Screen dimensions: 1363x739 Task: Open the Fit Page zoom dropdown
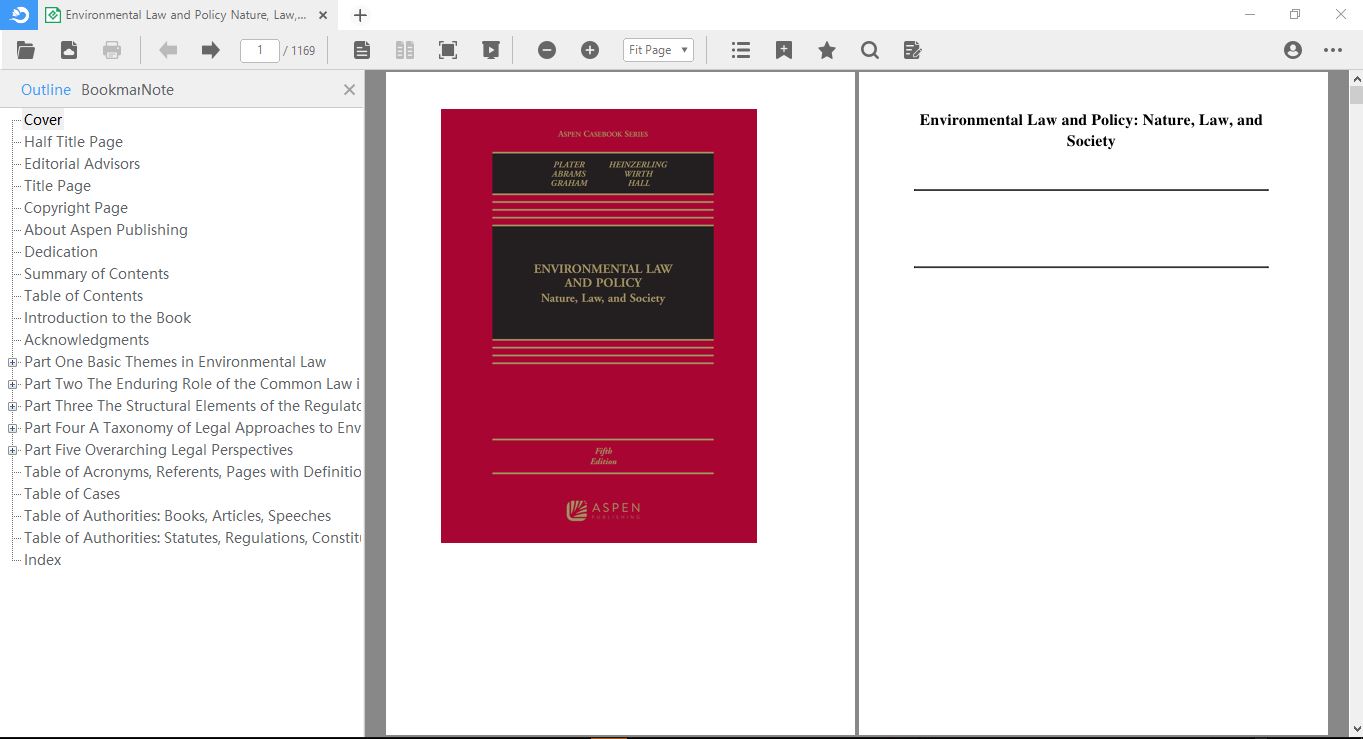[x=658, y=50]
